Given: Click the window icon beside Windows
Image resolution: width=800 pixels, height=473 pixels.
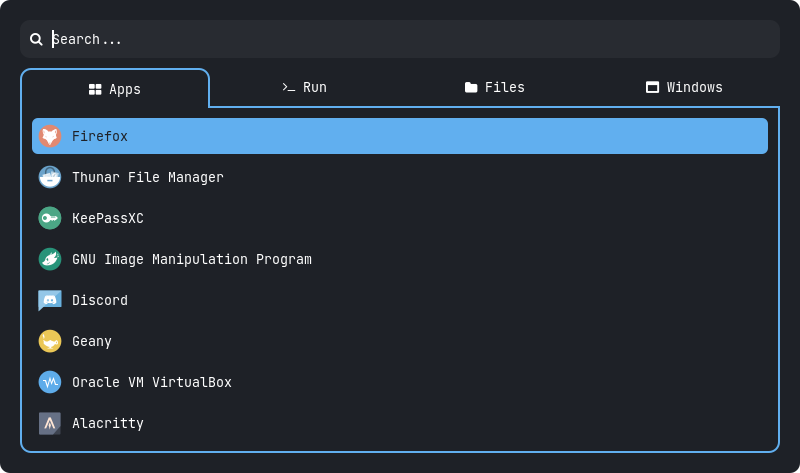Looking at the screenshot, I should (652, 87).
